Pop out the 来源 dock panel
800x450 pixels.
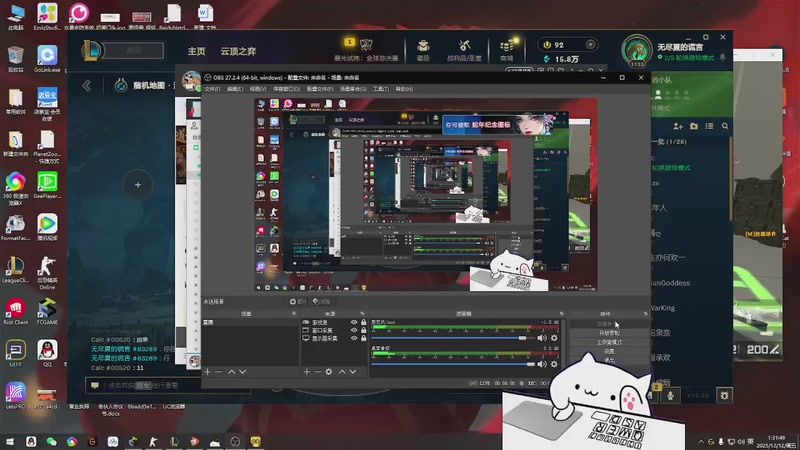point(362,313)
